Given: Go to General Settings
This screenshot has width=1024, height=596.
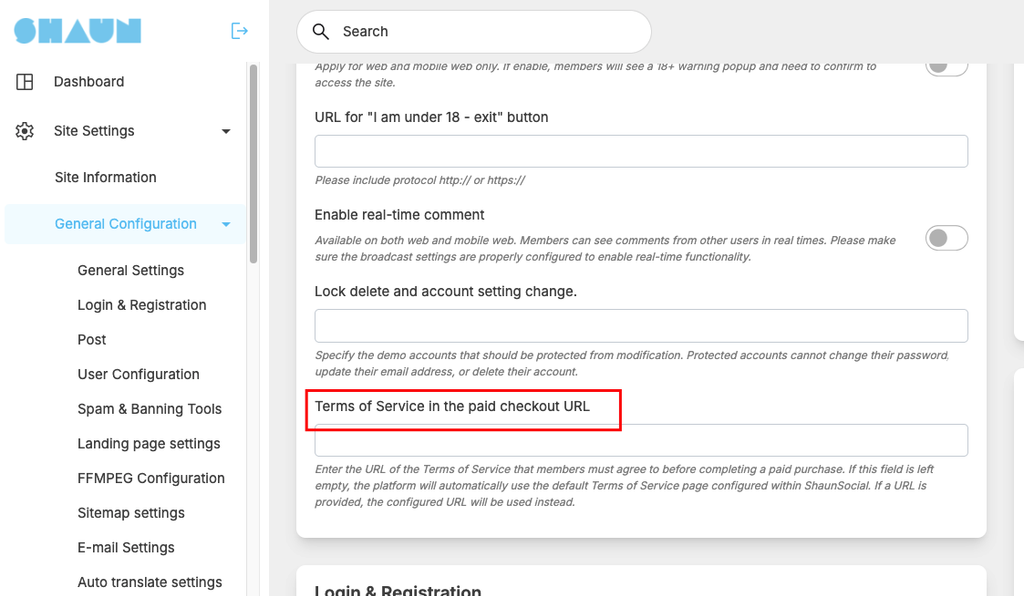Looking at the screenshot, I should (x=131, y=270).
